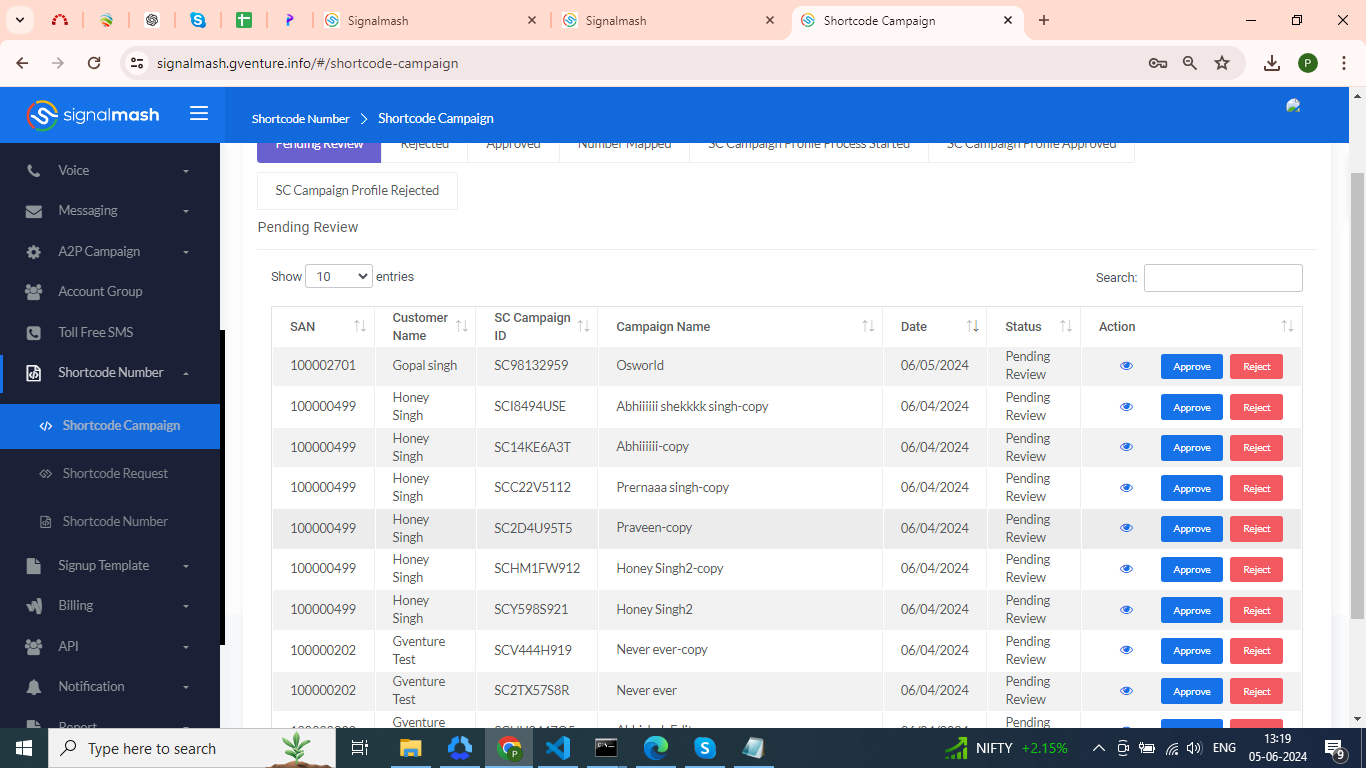Collapse the Shortcode Number sidebar section
This screenshot has width=1366, height=768.
click(110, 373)
